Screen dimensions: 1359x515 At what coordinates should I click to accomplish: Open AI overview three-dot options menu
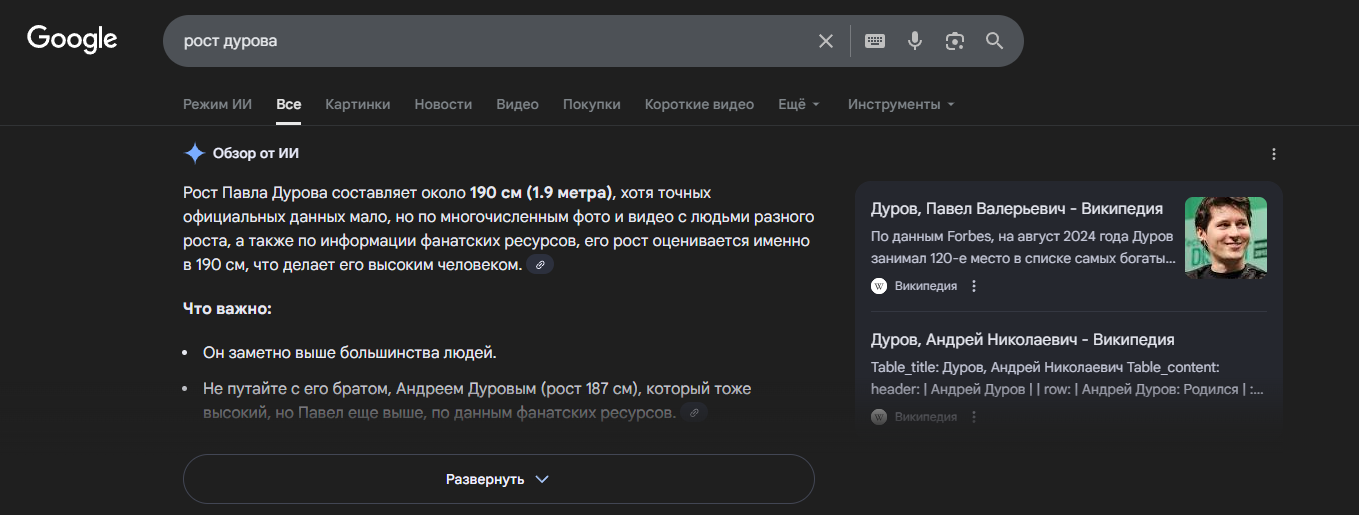coord(1273,154)
